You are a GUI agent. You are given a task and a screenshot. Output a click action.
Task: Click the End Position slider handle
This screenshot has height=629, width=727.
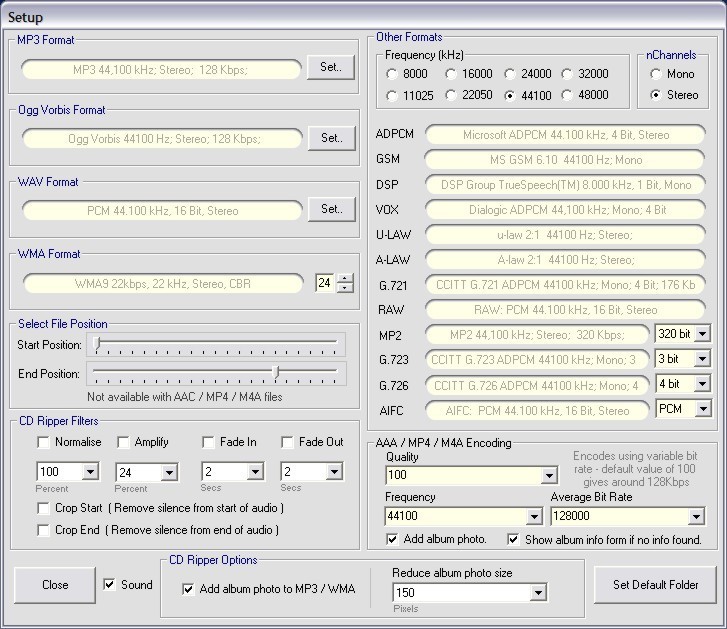pos(276,372)
